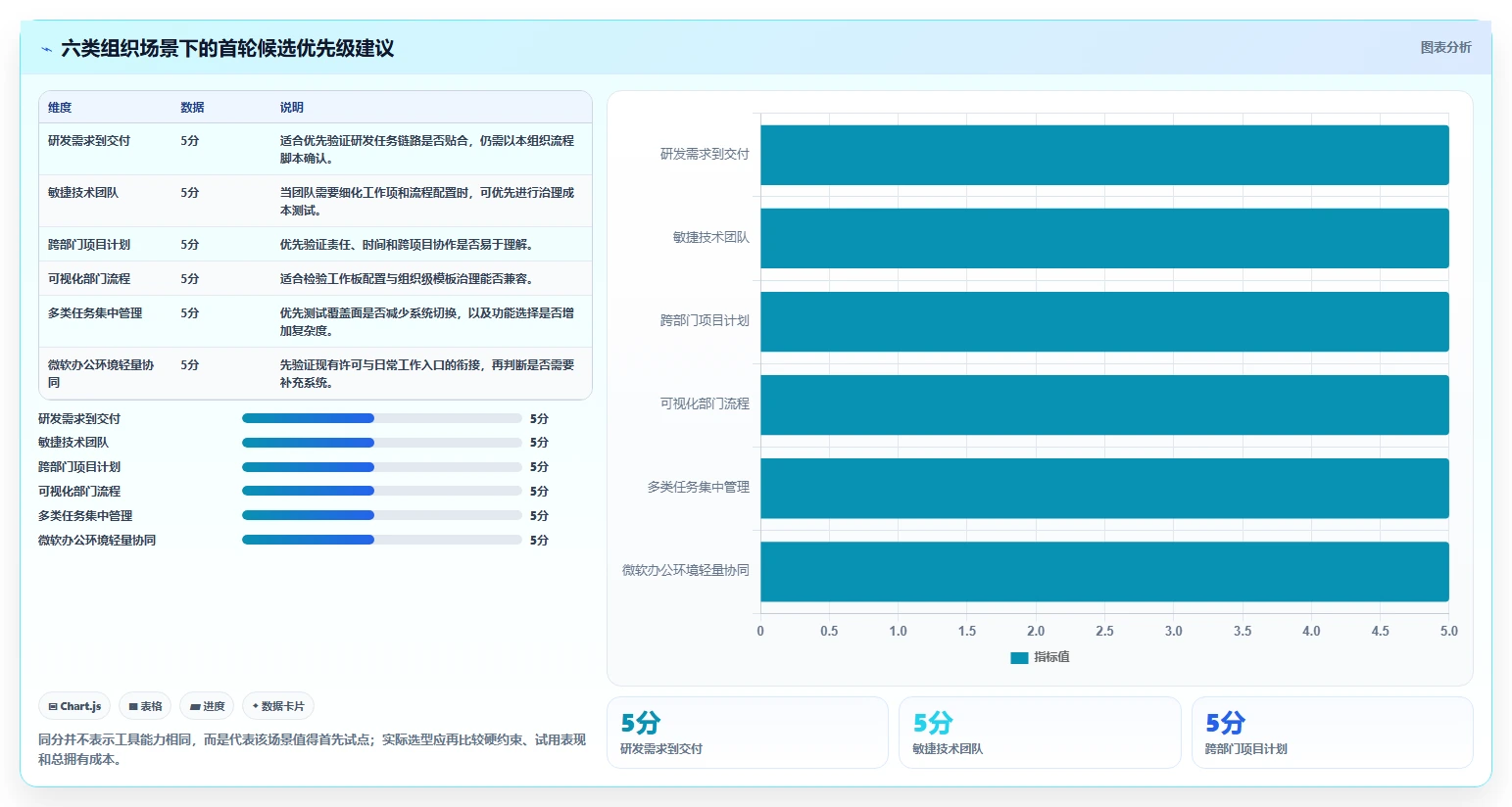Click the footnote starting 同分并不表示工具能力相同
The width and height of the screenshot is (1512, 807).
click(x=312, y=749)
